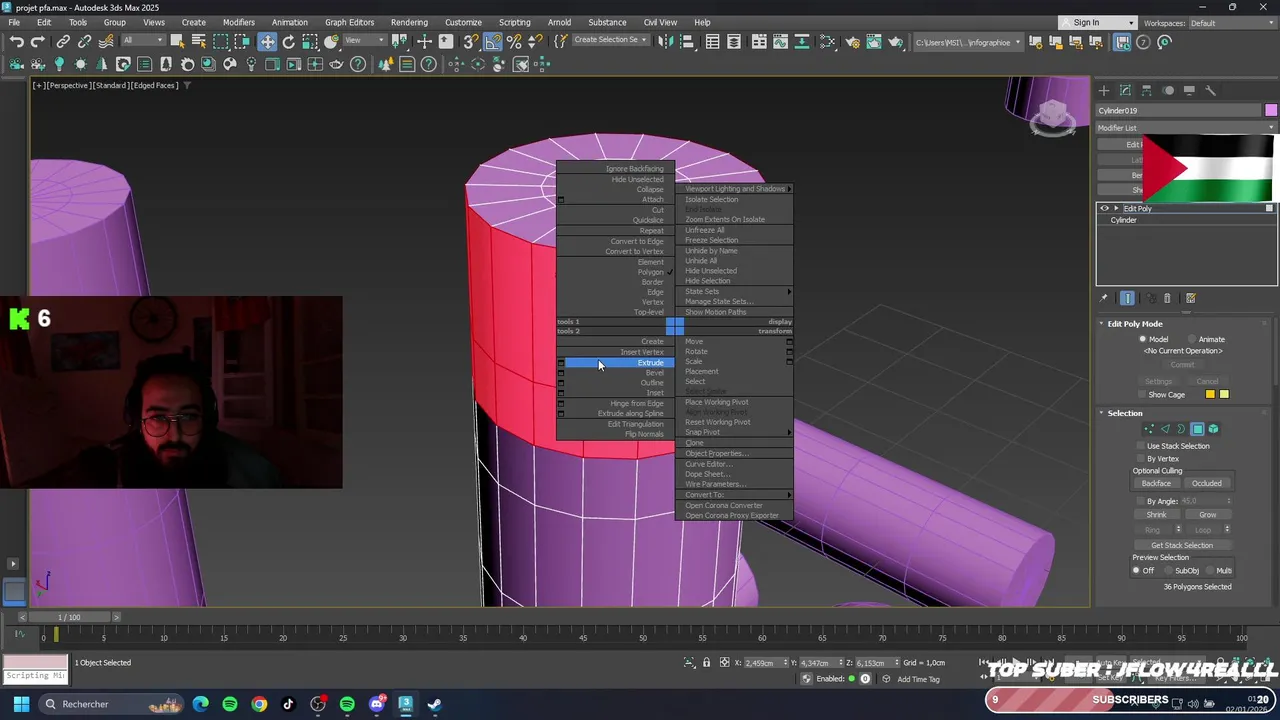The width and height of the screenshot is (1280, 720).
Task: Choose Isolate Selection in the quad menu
Action: 712,199
